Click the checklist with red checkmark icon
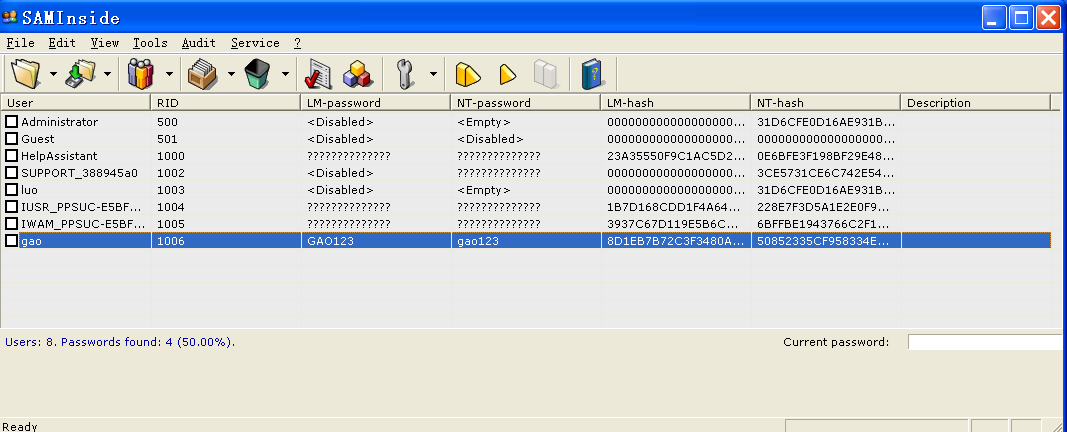1067x432 pixels. coord(317,73)
